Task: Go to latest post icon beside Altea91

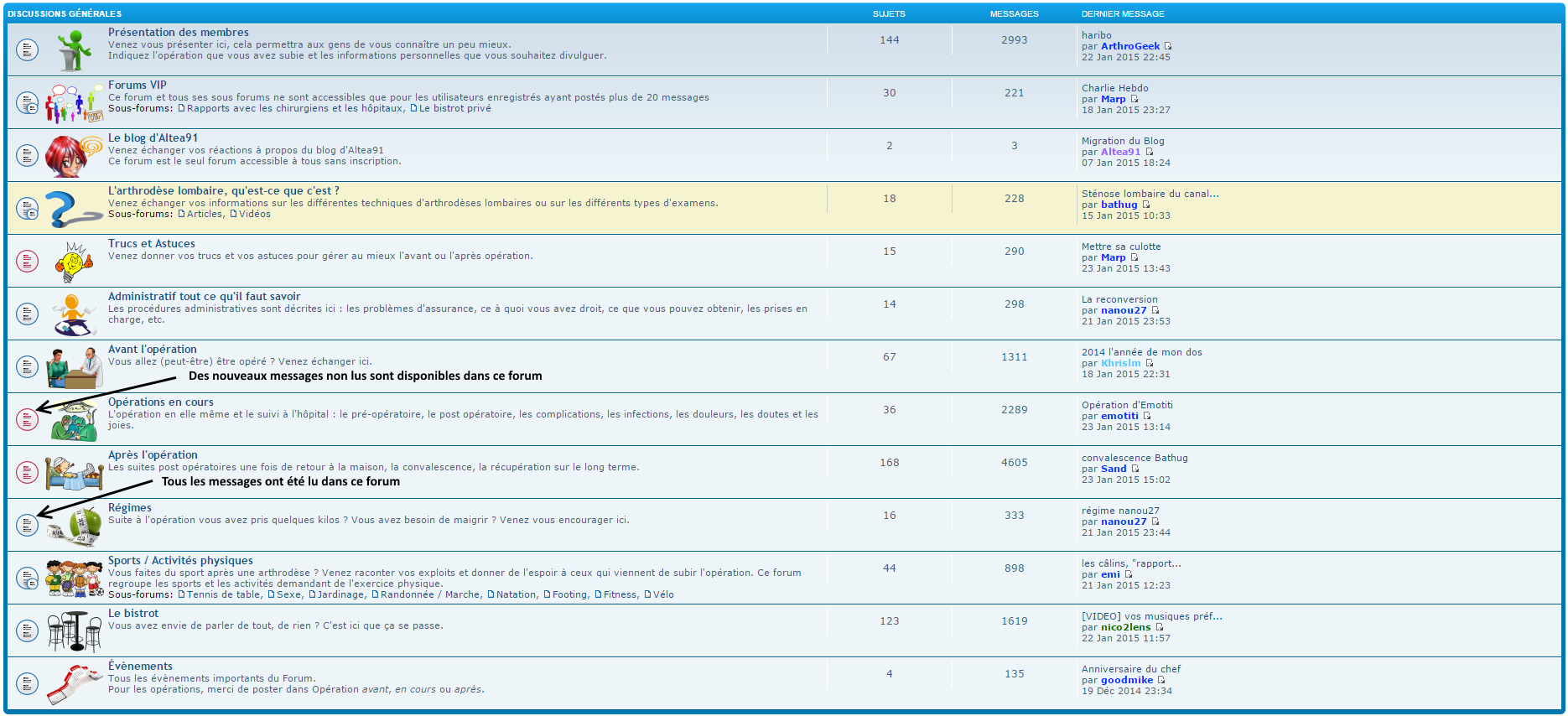Action: [1149, 152]
